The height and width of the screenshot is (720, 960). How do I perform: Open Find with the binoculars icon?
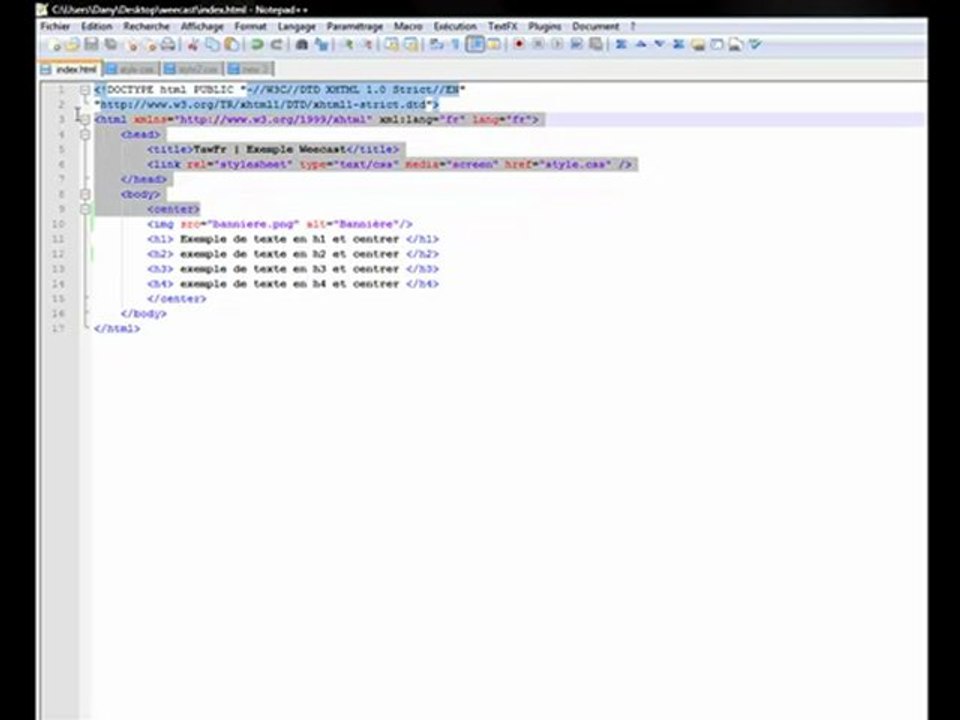tap(302, 45)
